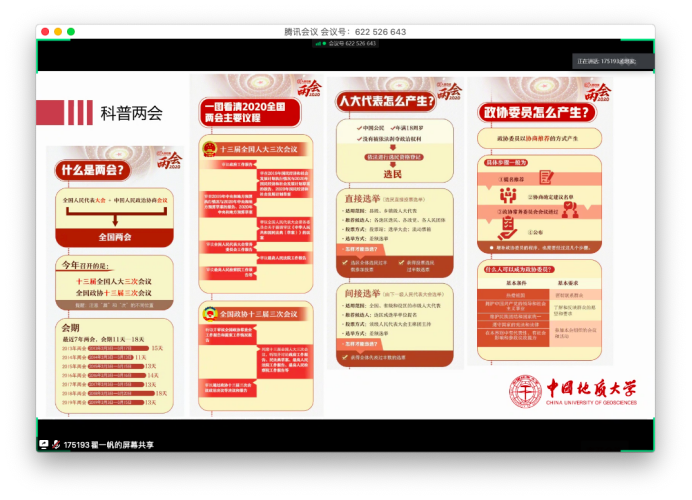Screen dimensions: 692x500
Task: Click the microphone icon beside 175193
Action: [56, 444]
